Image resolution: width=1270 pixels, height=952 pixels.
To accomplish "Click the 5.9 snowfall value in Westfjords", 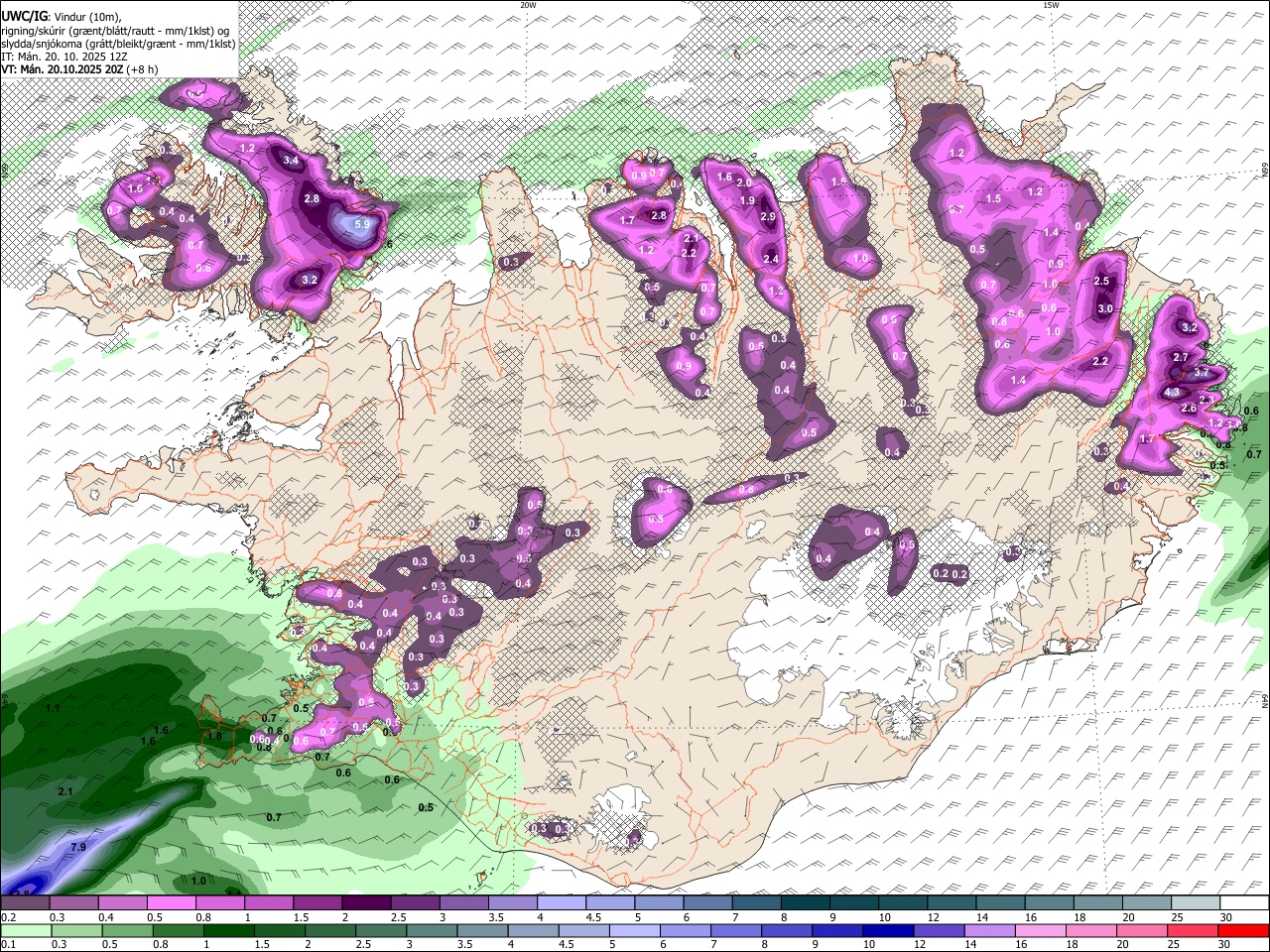I will pos(362,224).
